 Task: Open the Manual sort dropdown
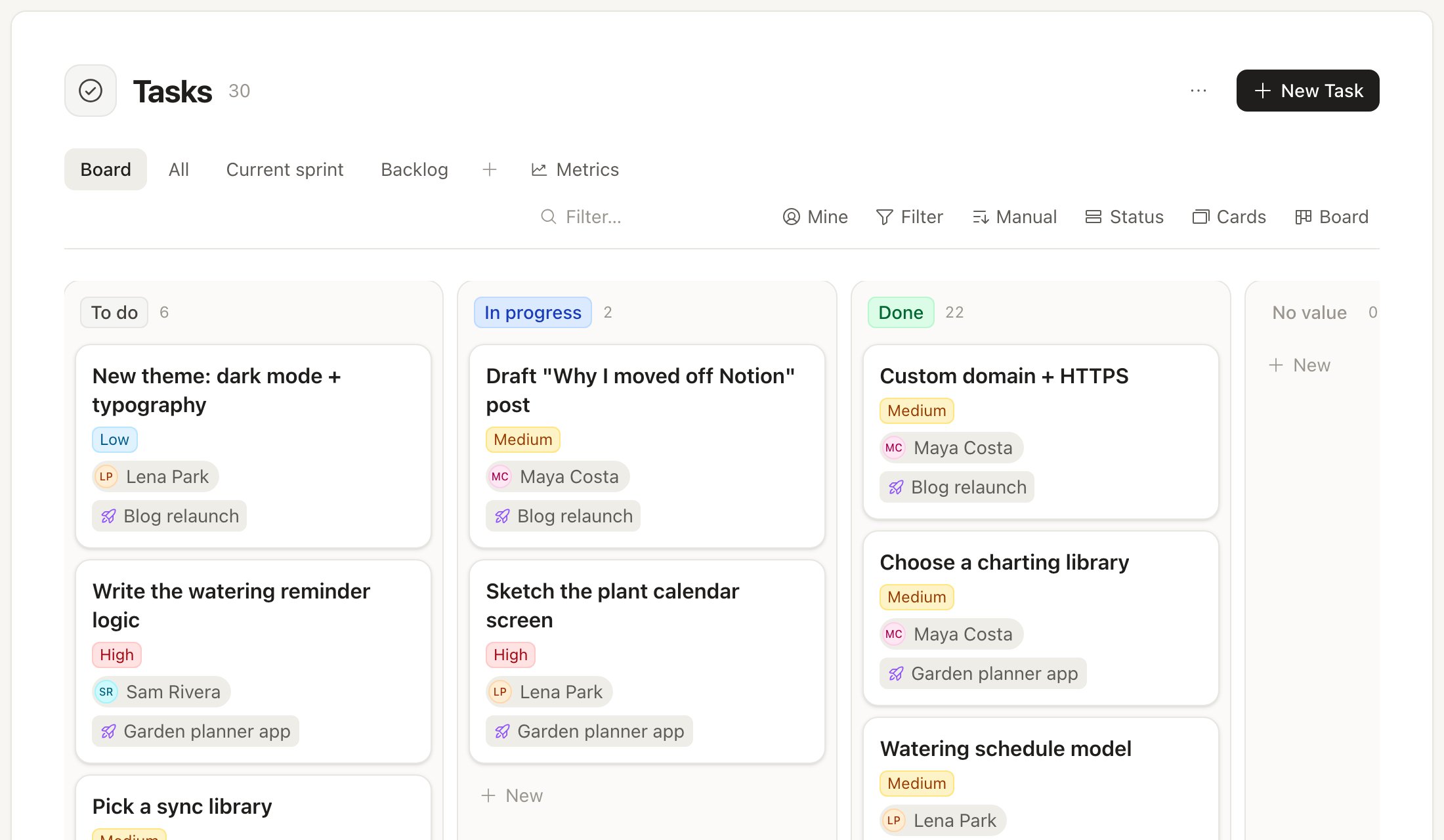(1014, 217)
